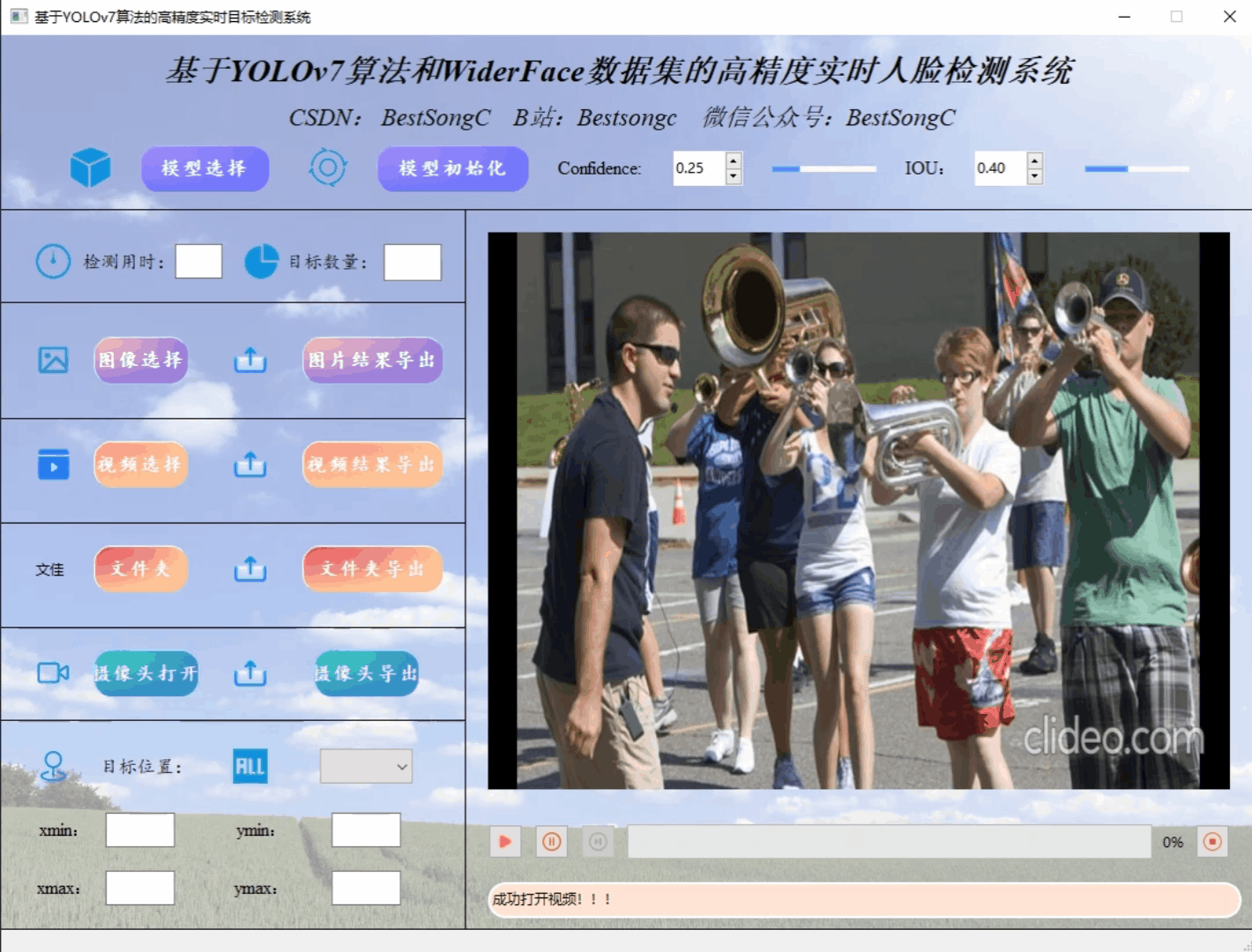Screen dimensions: 1252x952
Task: Click the 视频结果导出 export button
Action: click(x=372, y=465)
